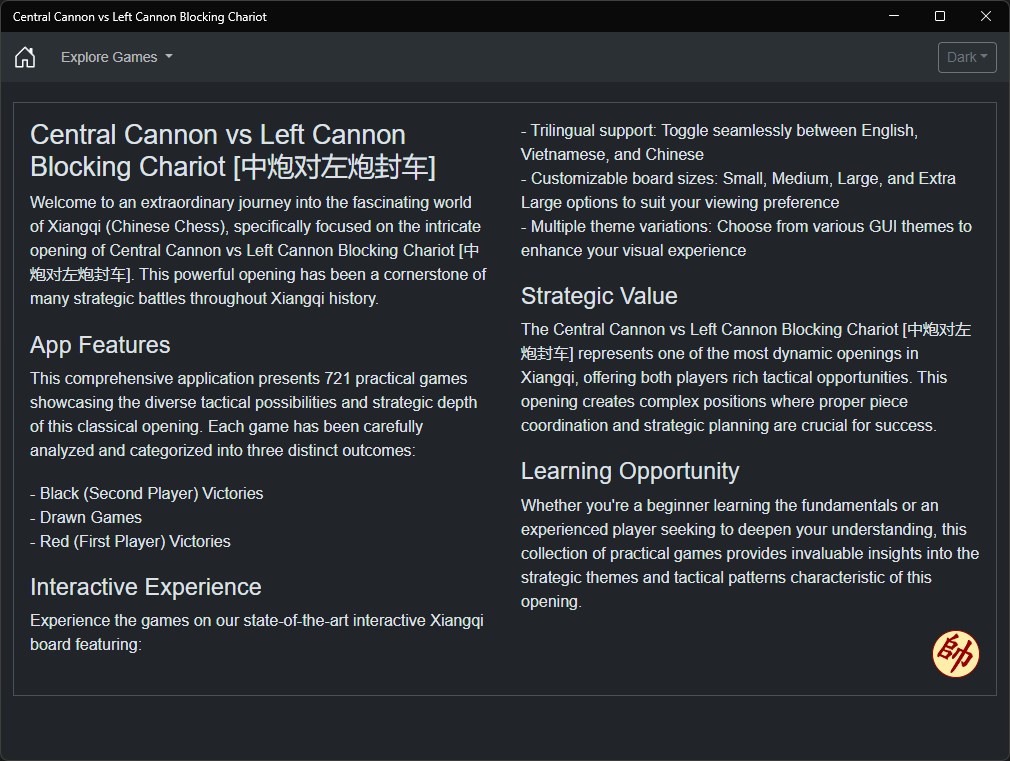This screenshot has width=1010, height=761.
Task: Click the window title bar text
Action: point(140,17)
